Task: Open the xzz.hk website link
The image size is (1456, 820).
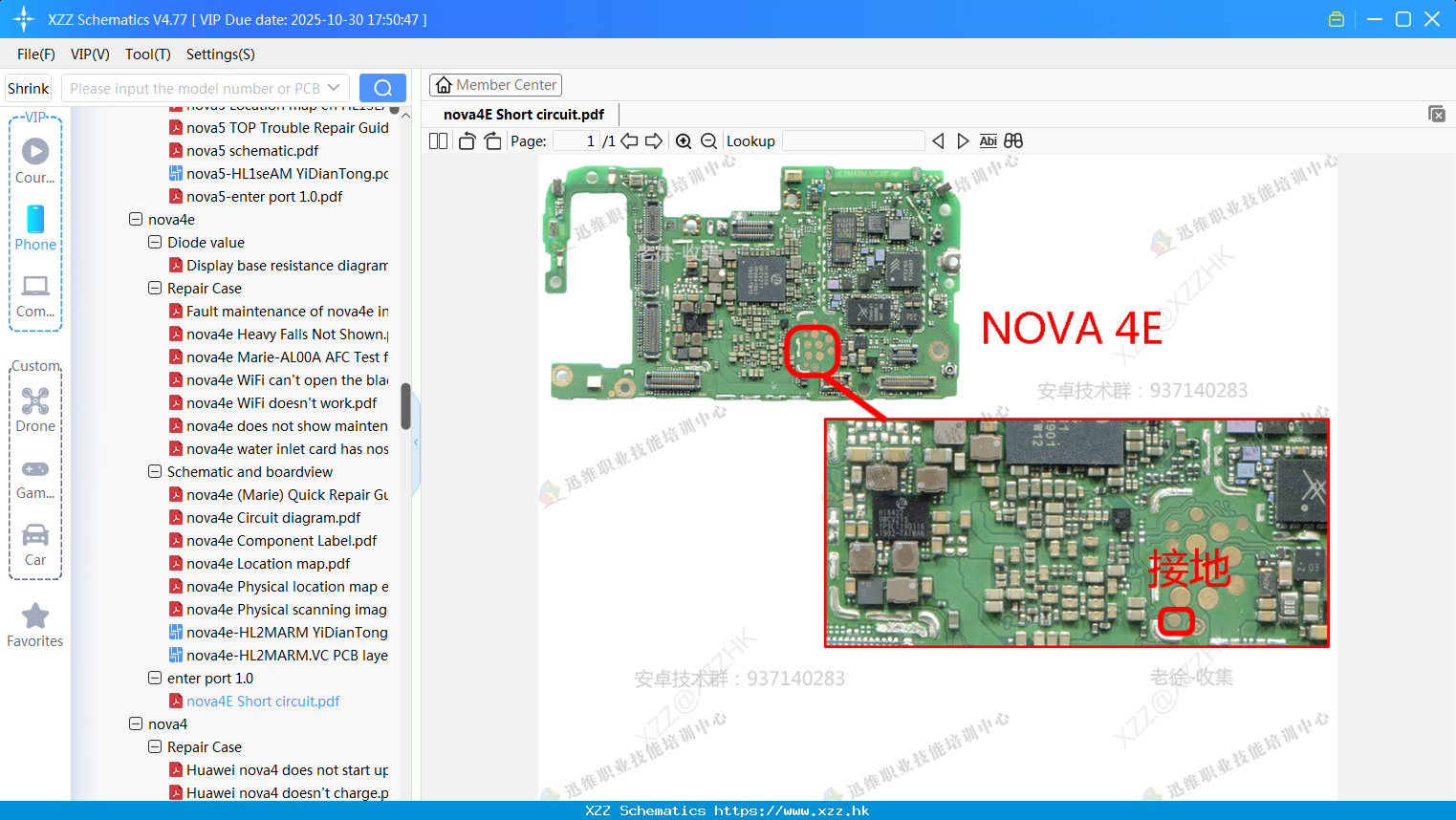Action: (792, 810)
